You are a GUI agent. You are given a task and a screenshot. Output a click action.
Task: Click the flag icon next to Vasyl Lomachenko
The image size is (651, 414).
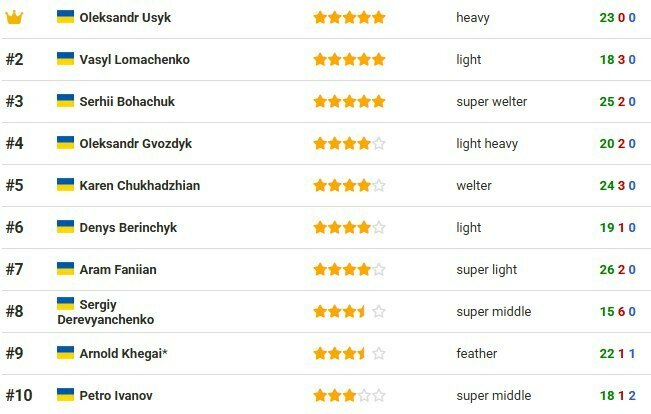tap(66, 59)
